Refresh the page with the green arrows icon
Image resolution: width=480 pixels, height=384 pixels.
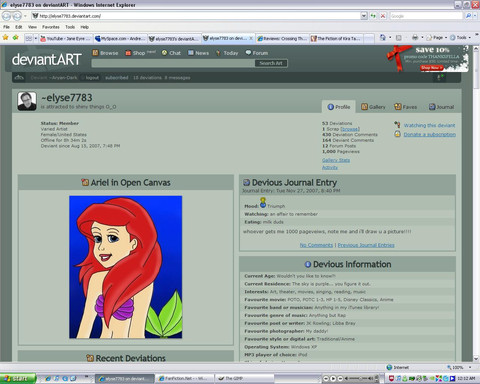coord(373,16)
